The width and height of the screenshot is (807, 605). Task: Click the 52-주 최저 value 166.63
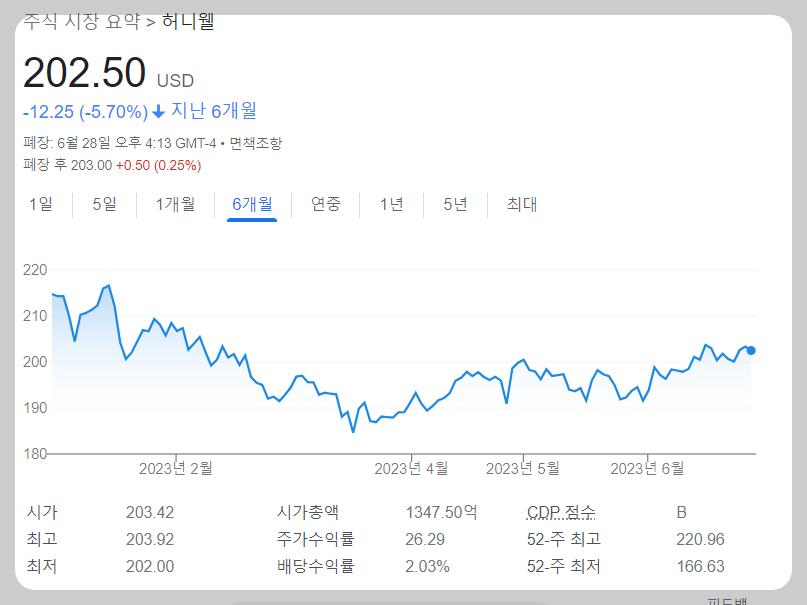[700, 566]
